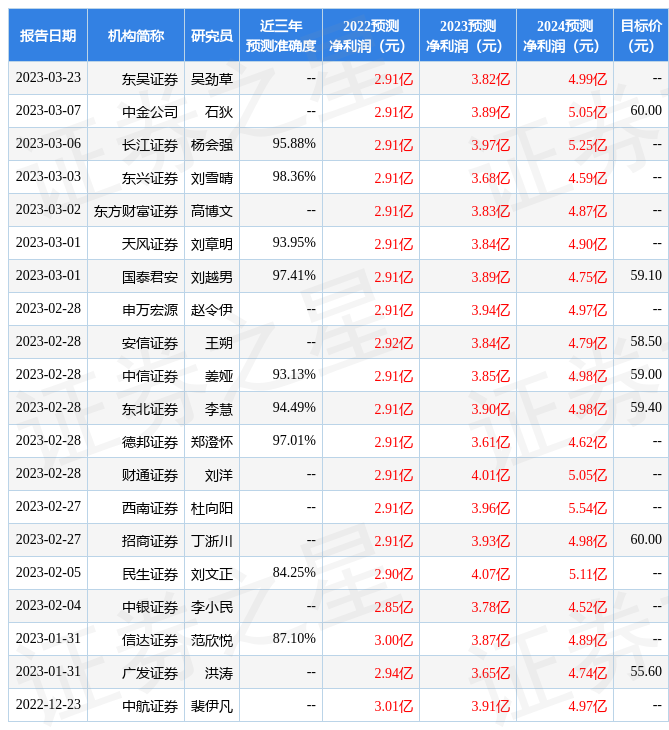Click the 93.95% accuracy value
The width and height of the screenshot is (669, 730).
[294, 243]
